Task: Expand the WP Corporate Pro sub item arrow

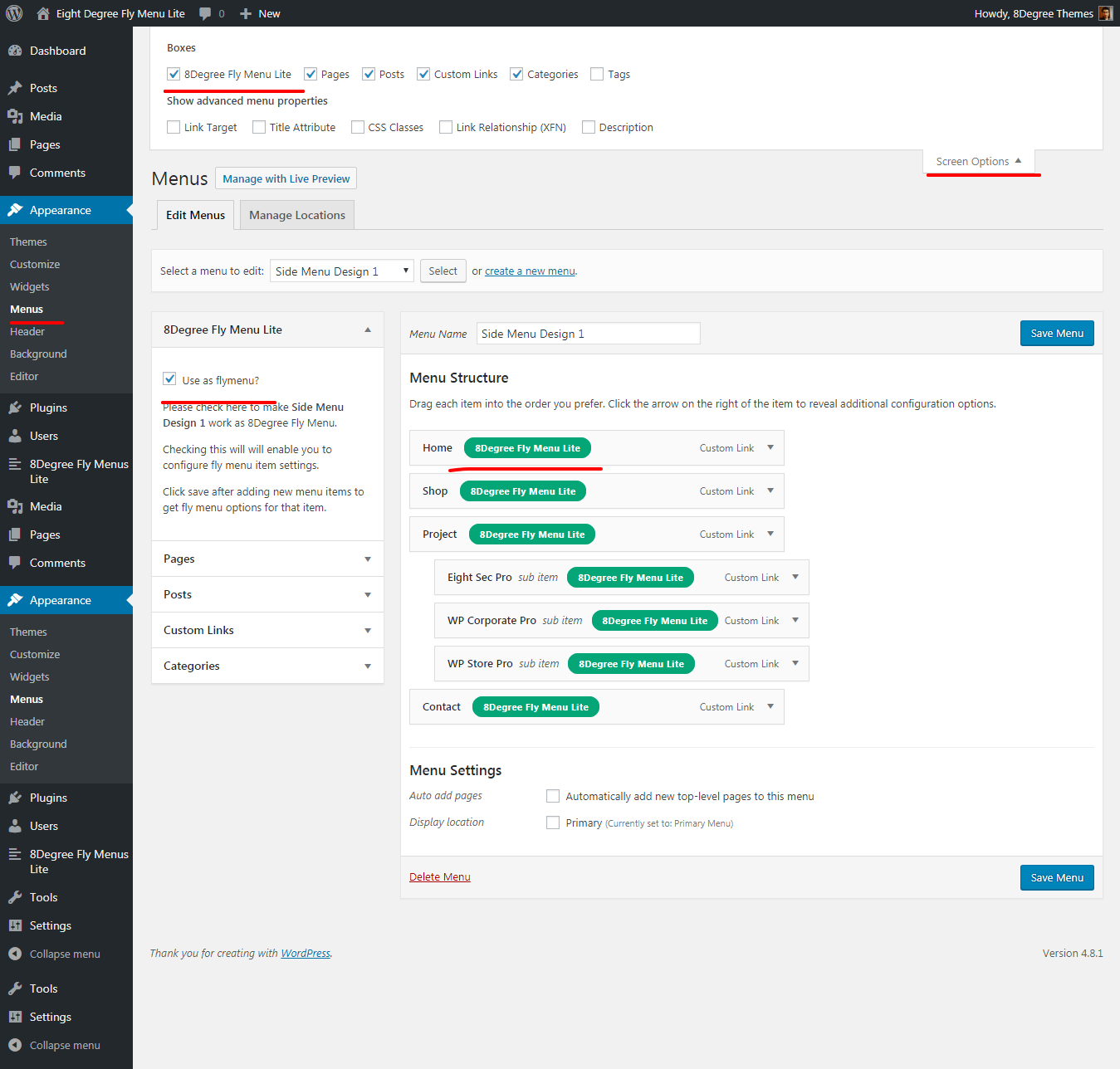Action: 795,620
